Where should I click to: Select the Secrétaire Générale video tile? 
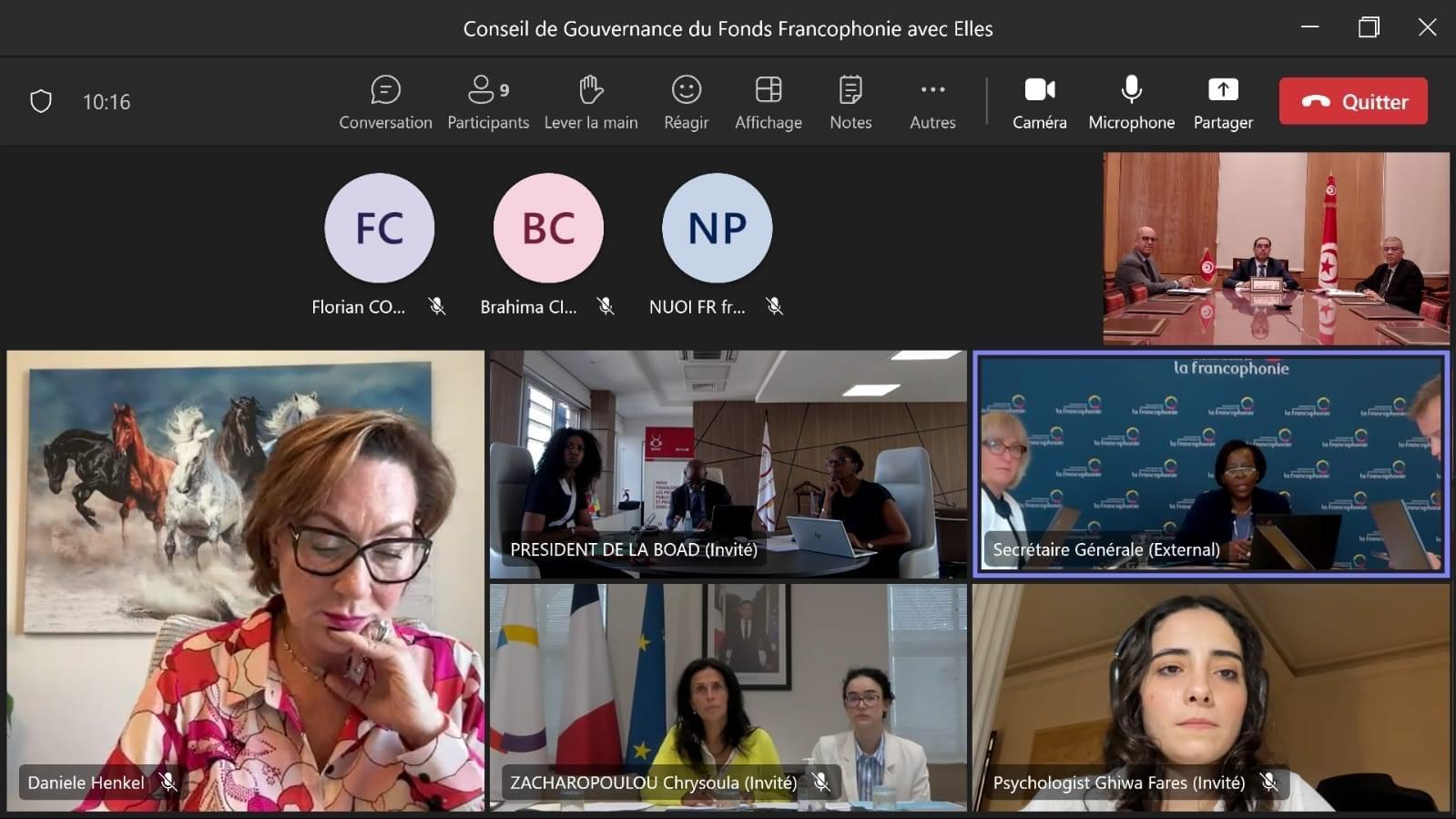pos(1210,465)
